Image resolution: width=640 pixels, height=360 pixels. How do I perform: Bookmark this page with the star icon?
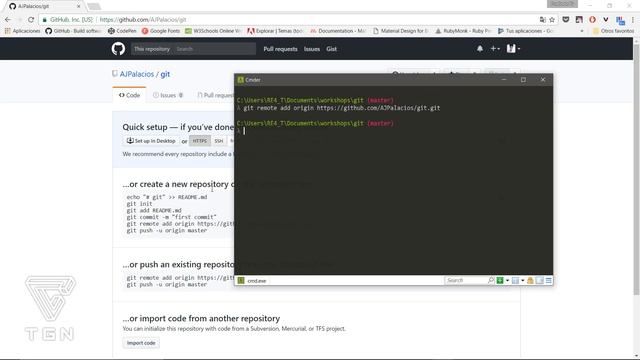click(x=552, y=20)
